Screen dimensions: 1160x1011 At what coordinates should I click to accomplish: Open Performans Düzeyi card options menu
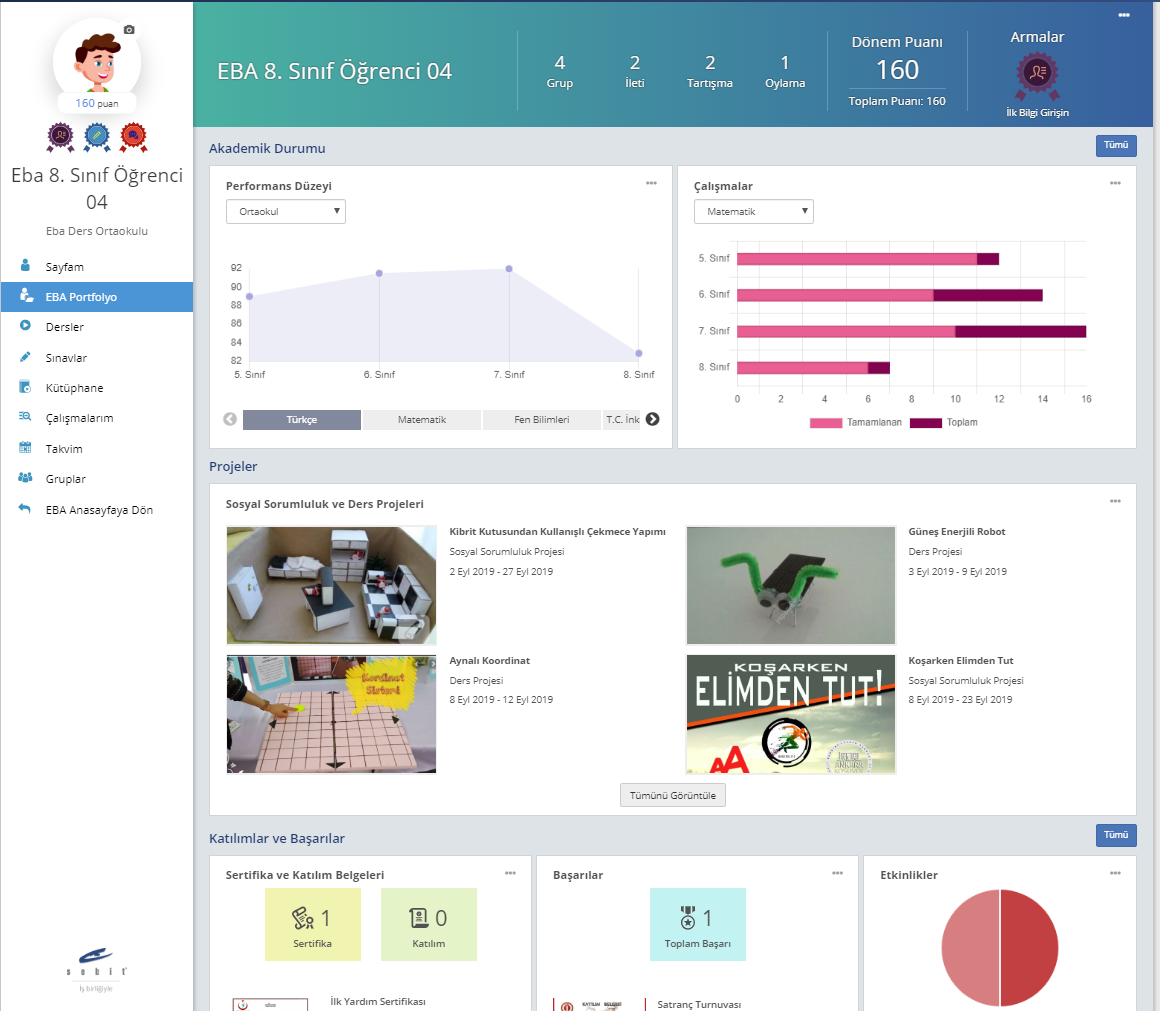(651, 183)
